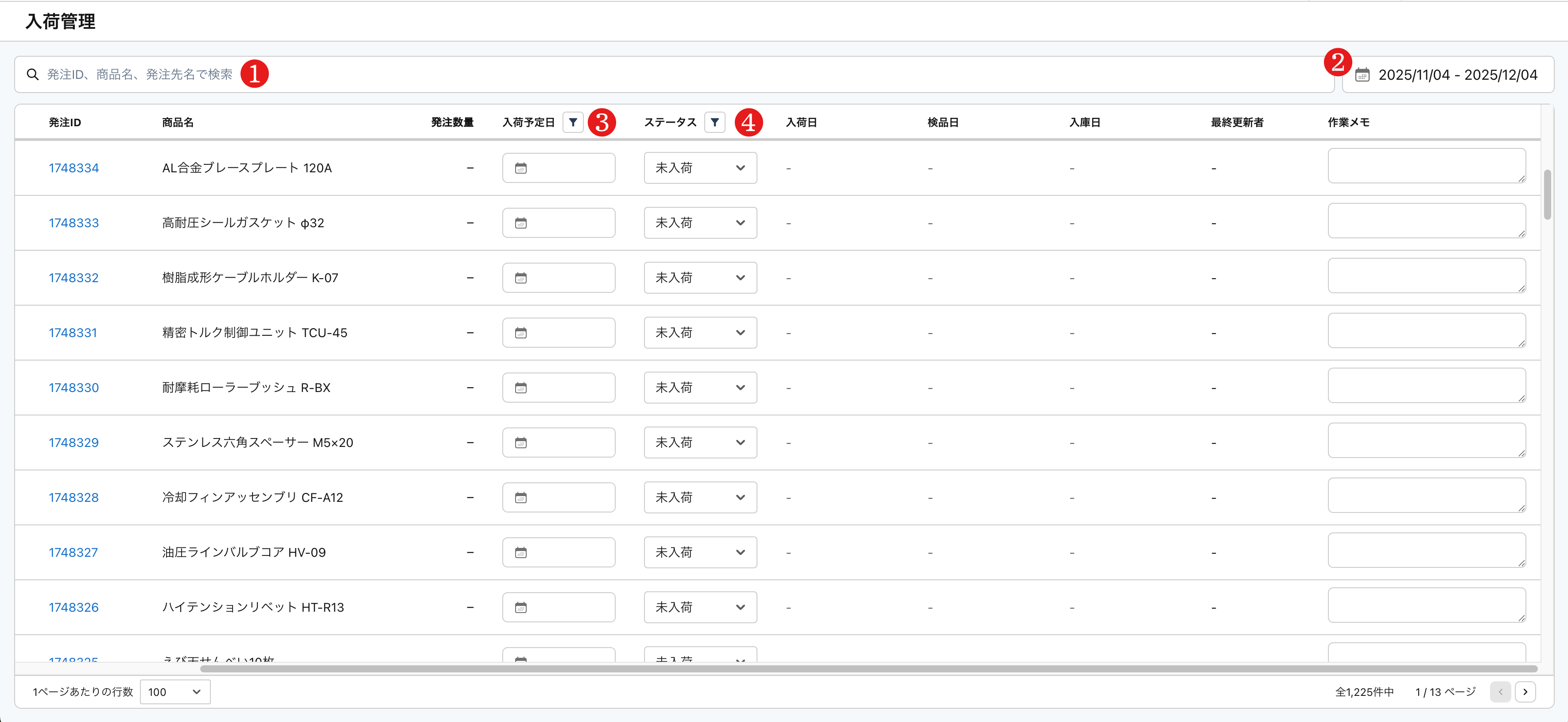The image size is (1568, 722).
Task: Click the memo textarea for order 1748329
Action: click(x=1425, y=440)
